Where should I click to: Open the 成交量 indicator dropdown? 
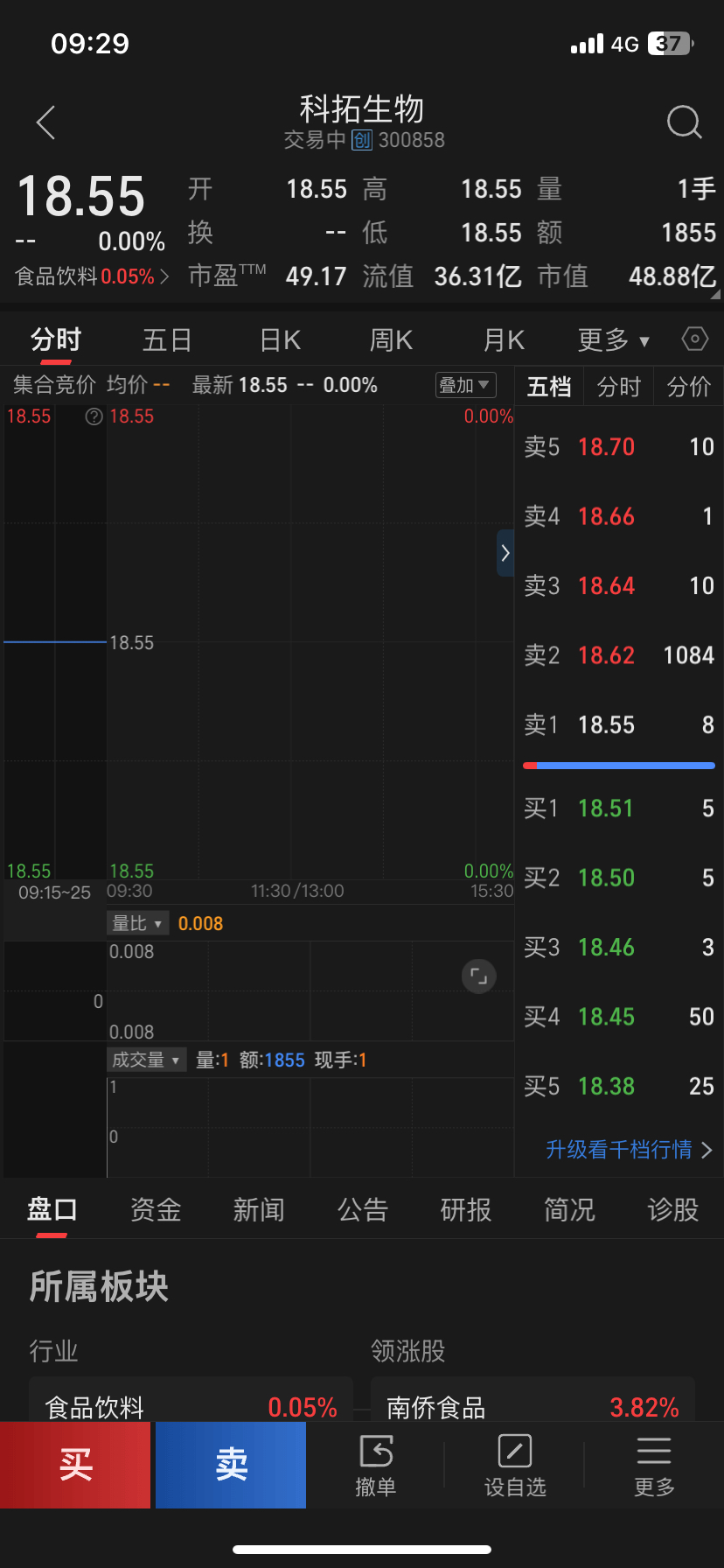(x=146, y=1060)
